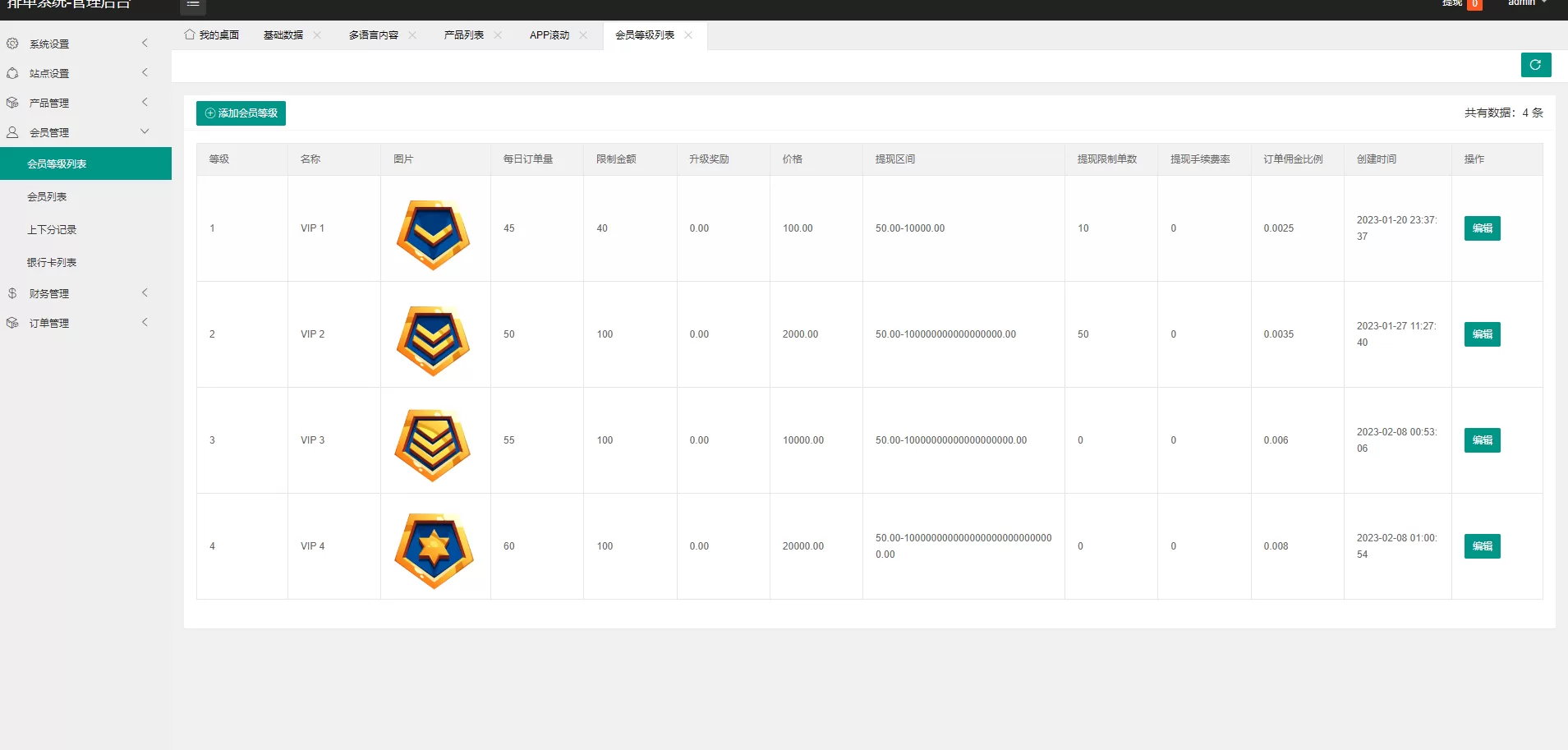Screen dimensions: 1568x750
Task: Edit the VIP 1 level row
Action: click(1482, 228)
